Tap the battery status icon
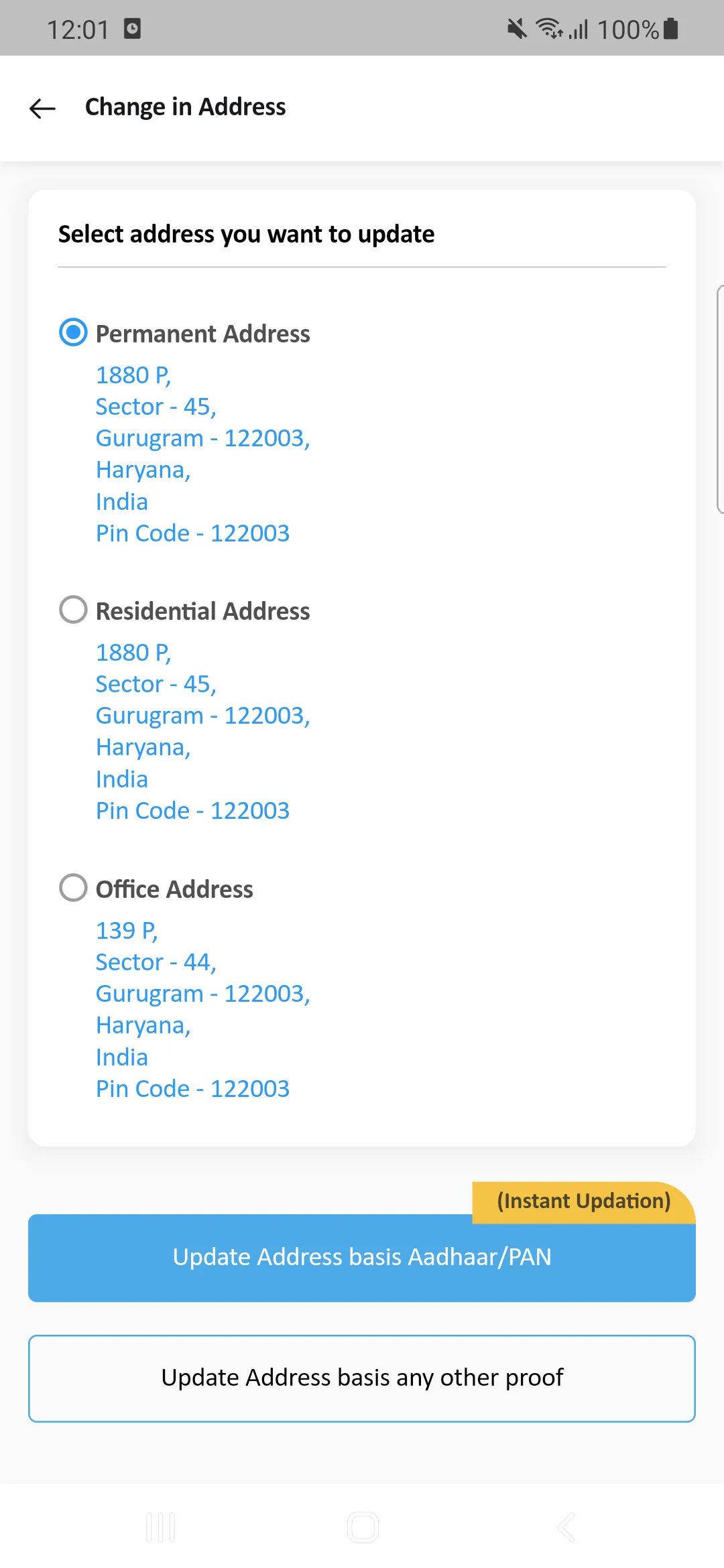724x1568 pixels. (670, 29)
